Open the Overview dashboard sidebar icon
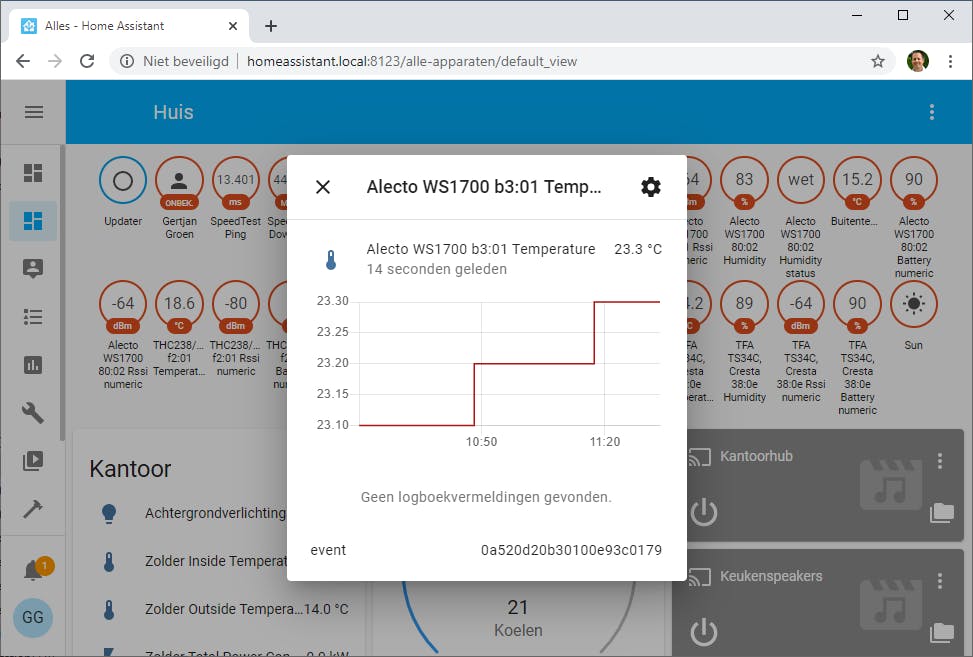Image resolution: width=973 pixels, height=657 pixels. (33, 172)
